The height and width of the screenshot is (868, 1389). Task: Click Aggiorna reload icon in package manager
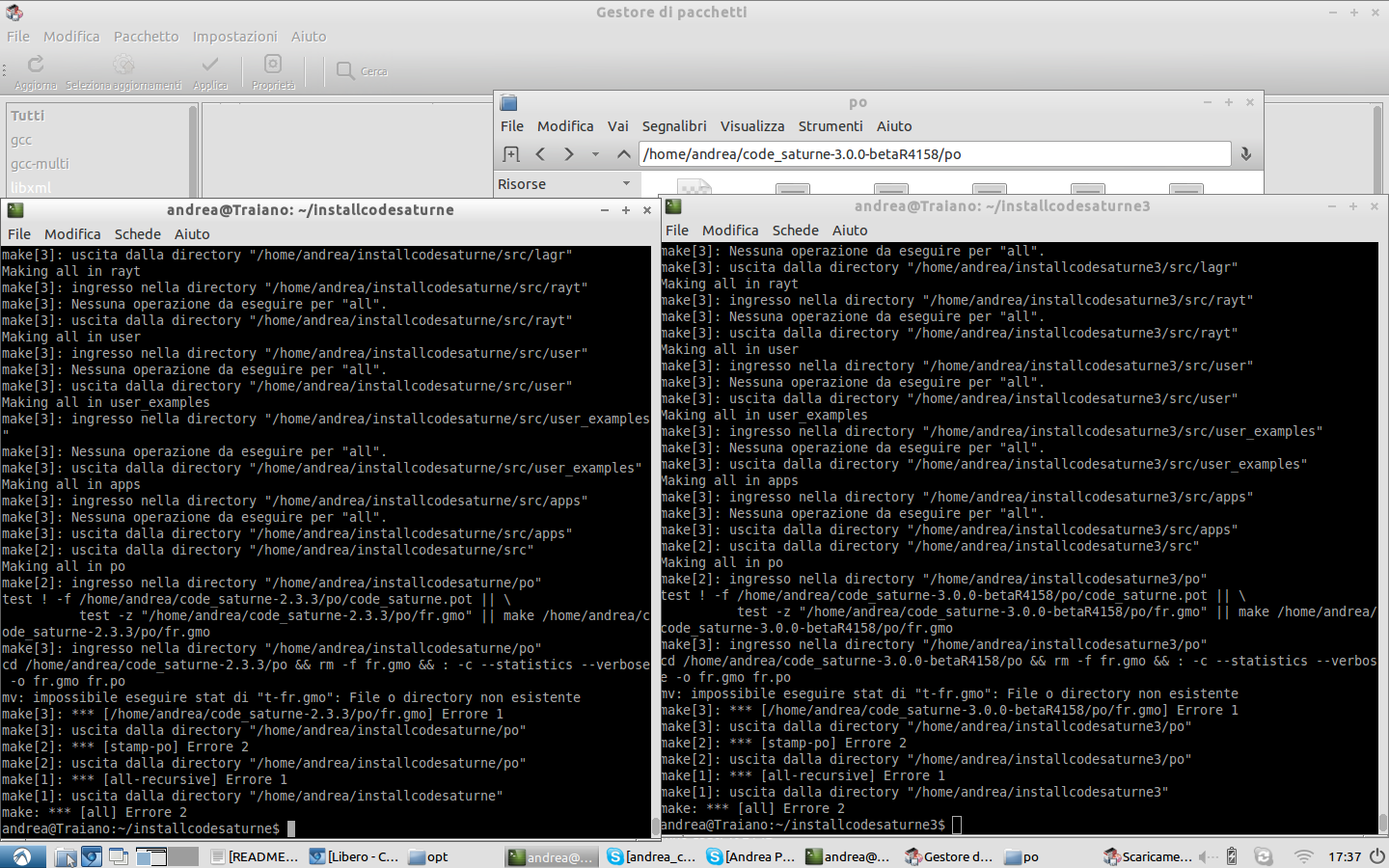(x=36, y=65)
